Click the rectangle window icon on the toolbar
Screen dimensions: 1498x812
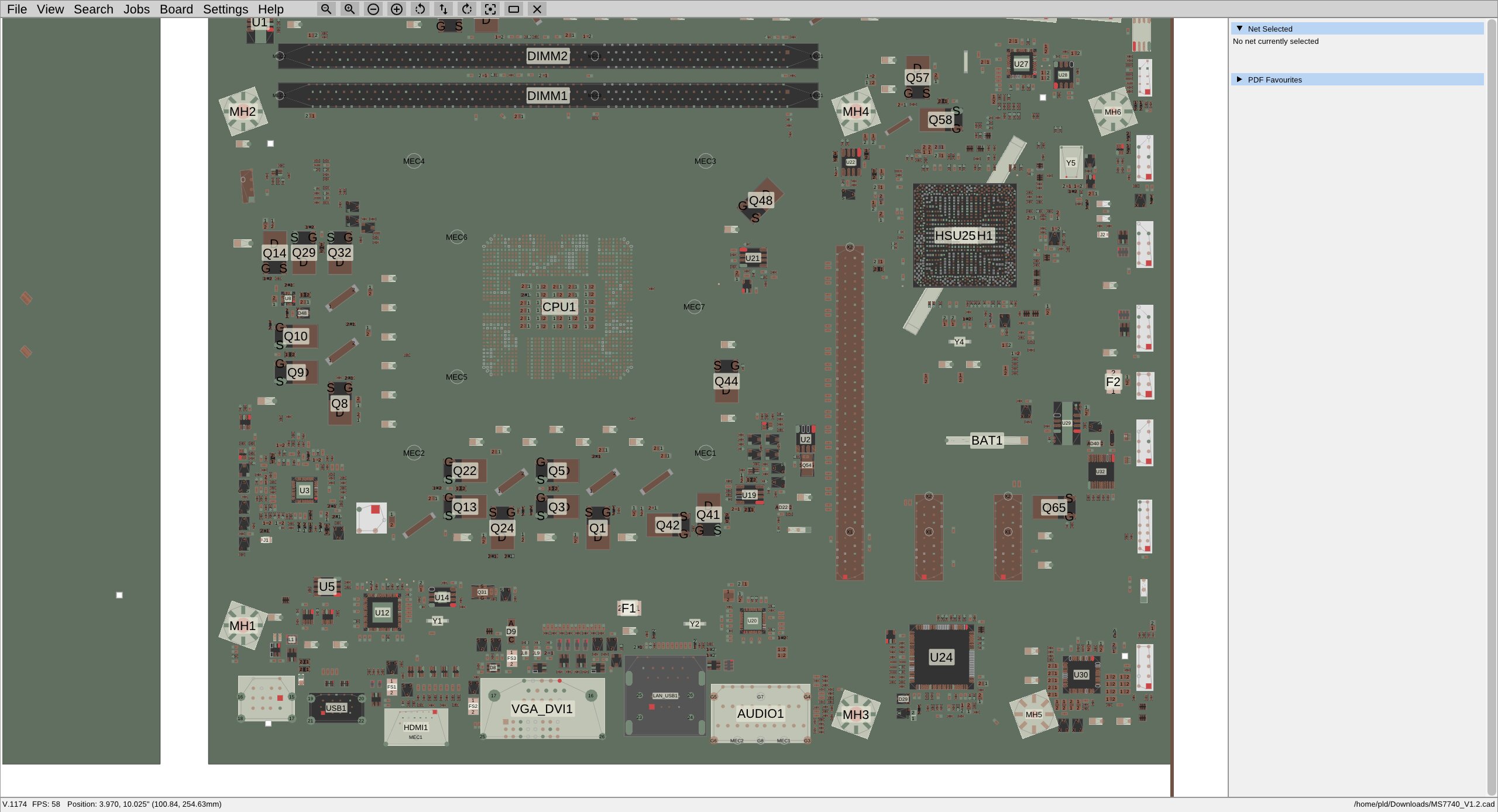[x=514, y=9]
